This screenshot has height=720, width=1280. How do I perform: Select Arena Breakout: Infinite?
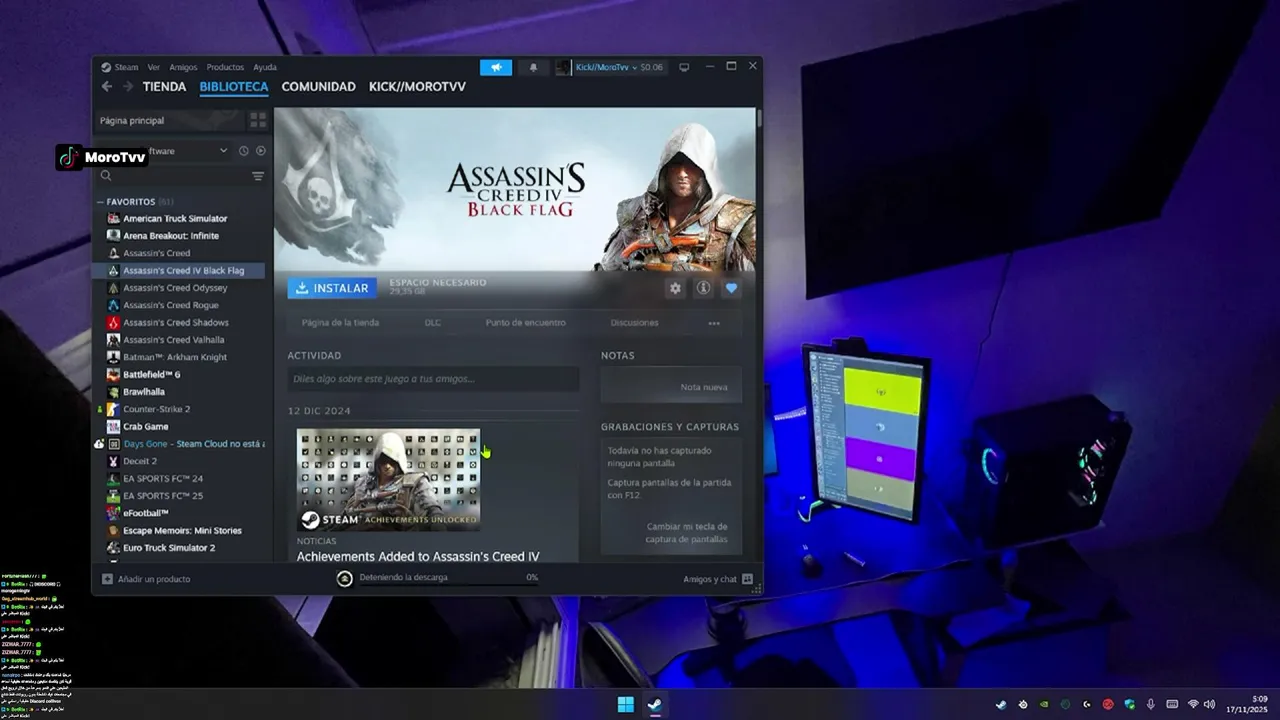click(171, 236)
